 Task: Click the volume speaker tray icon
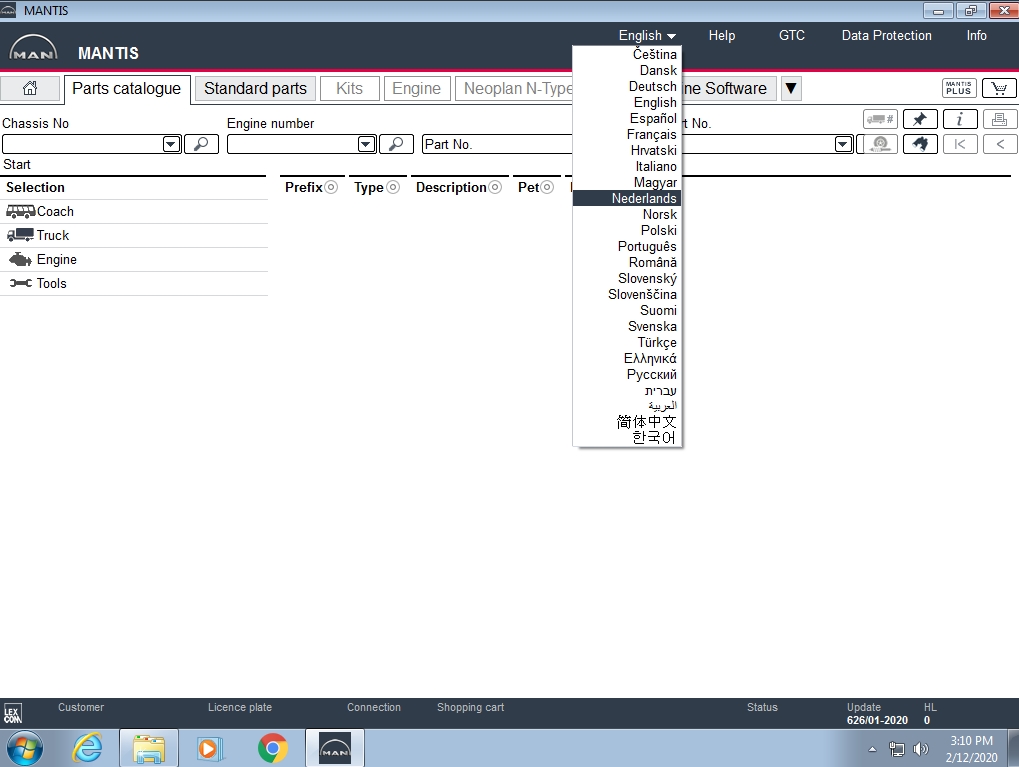[x=921, y=749]
